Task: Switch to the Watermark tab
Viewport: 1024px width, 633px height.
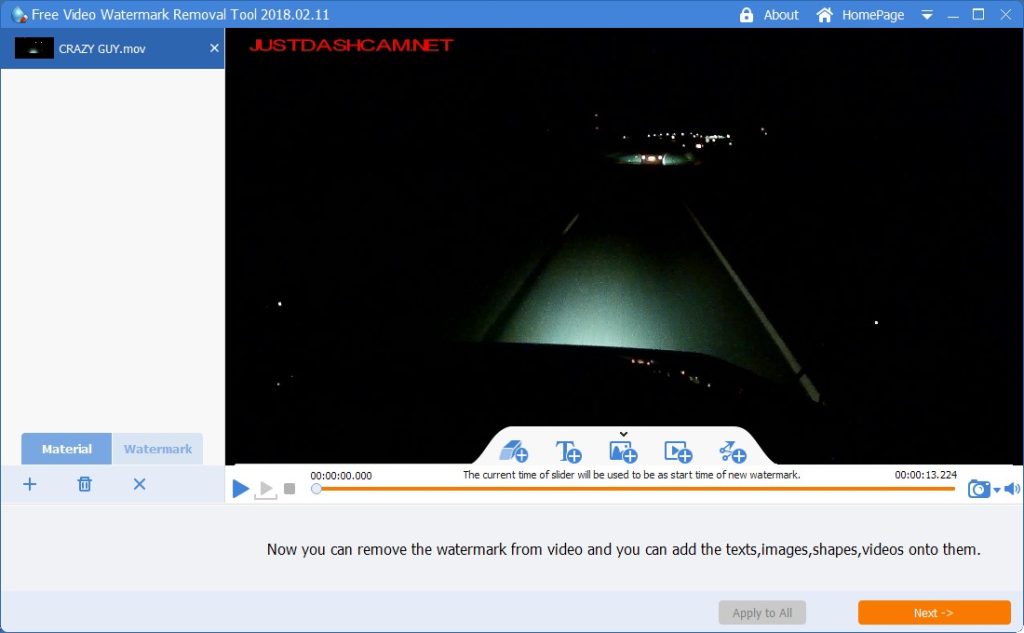Action: click(157, 449)
